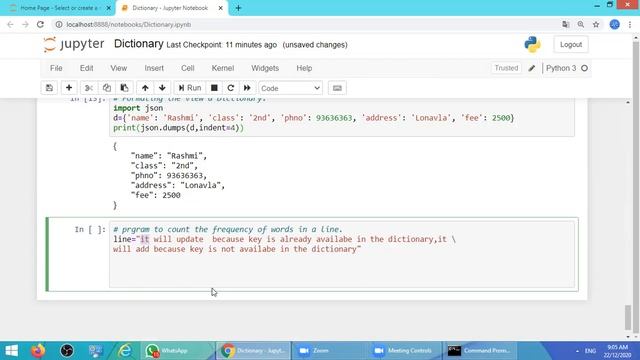Open Firefox from the taskbar
The width and height of the screenshot is (640, 360).
point(38,351)
